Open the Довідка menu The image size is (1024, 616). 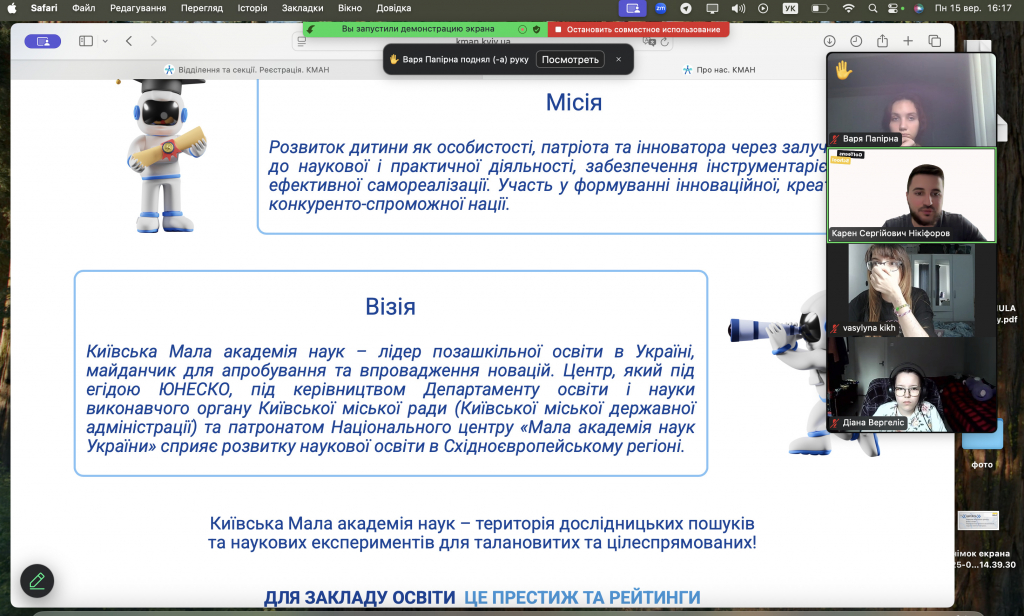click(x=394, y=8)
